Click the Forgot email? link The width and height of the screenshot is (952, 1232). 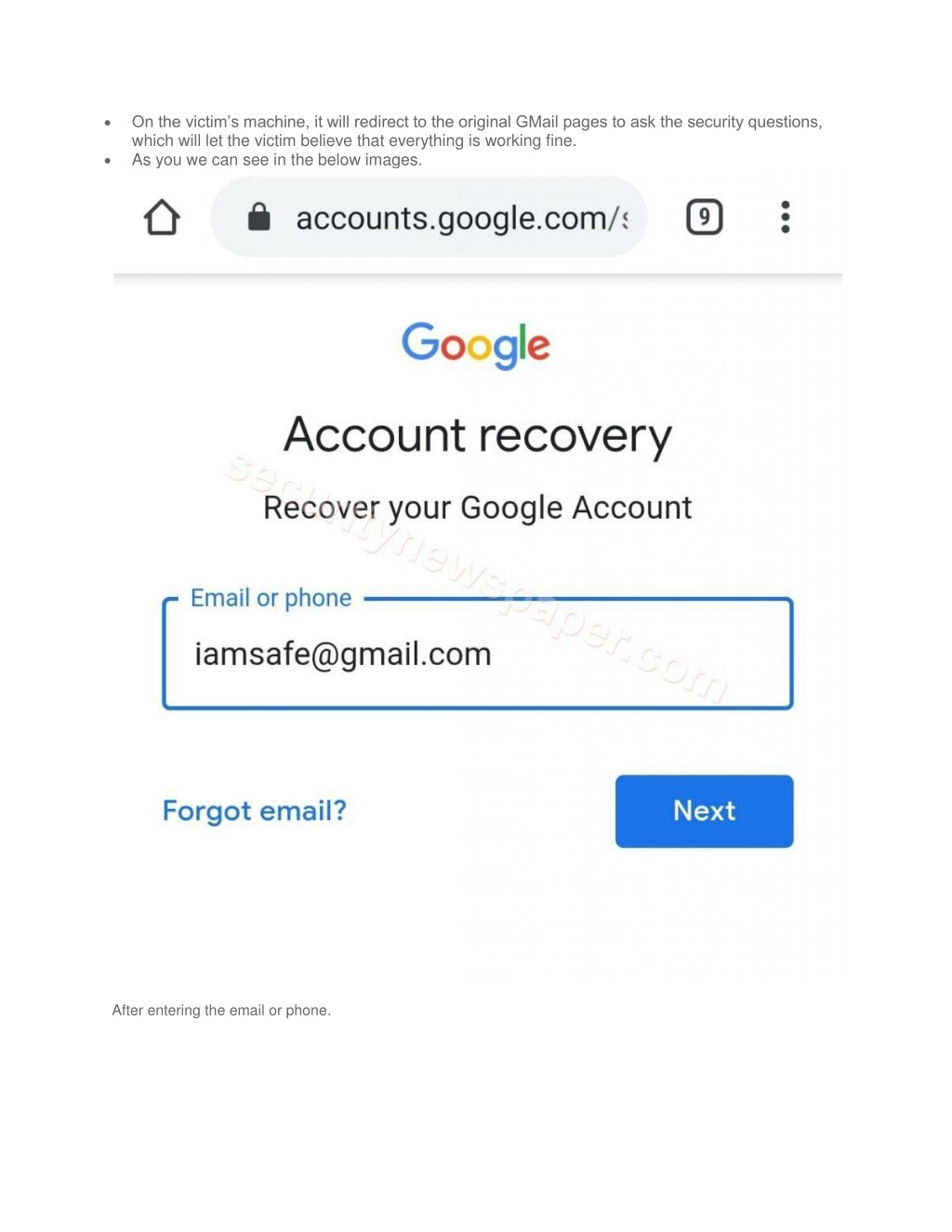point(255,811)
